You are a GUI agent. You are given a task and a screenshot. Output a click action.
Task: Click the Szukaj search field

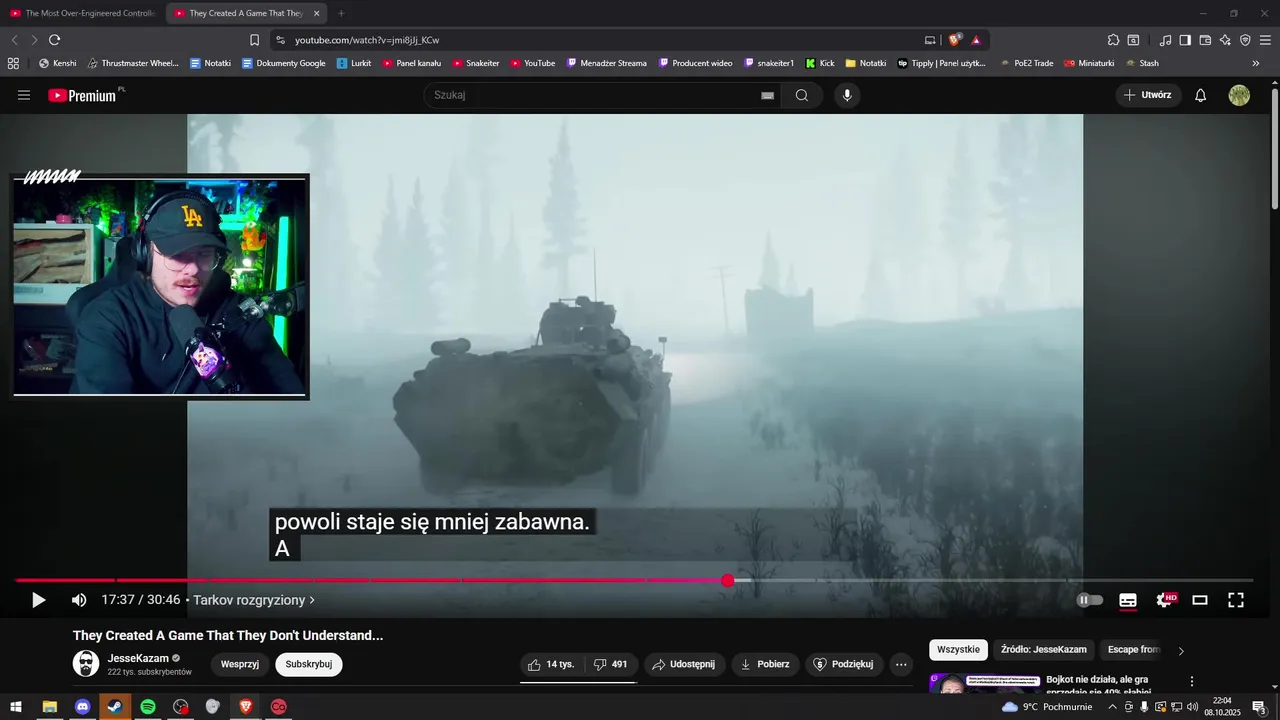coord(595,95)
